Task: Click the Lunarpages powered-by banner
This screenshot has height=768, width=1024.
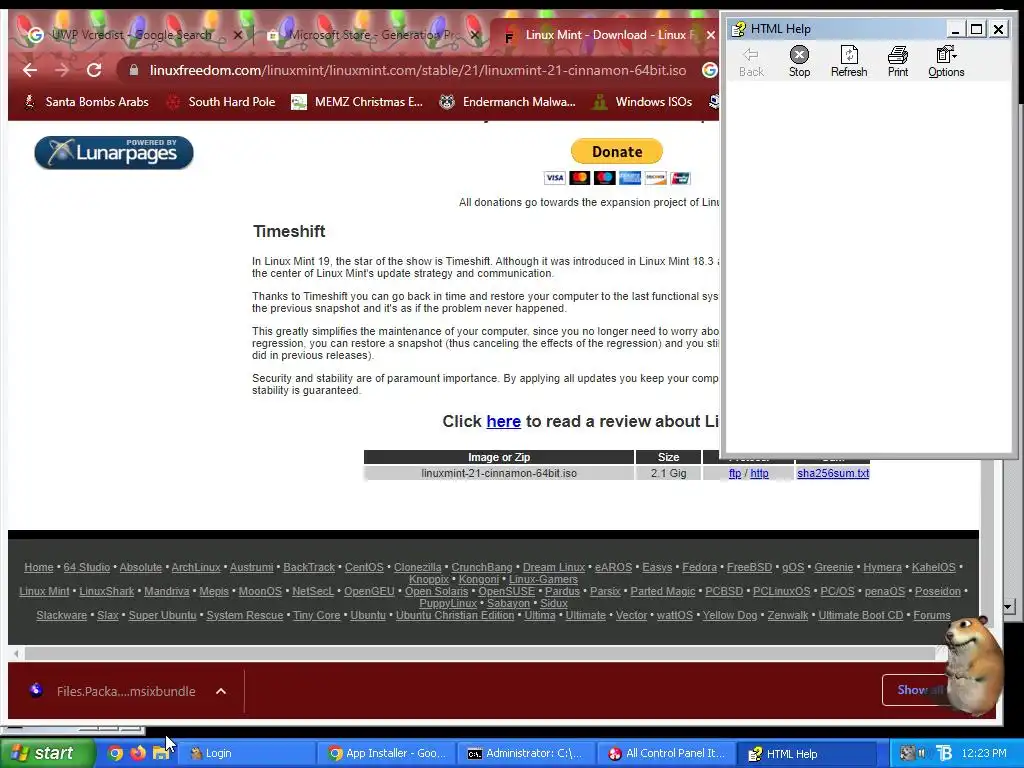Action: click(114, 152)
